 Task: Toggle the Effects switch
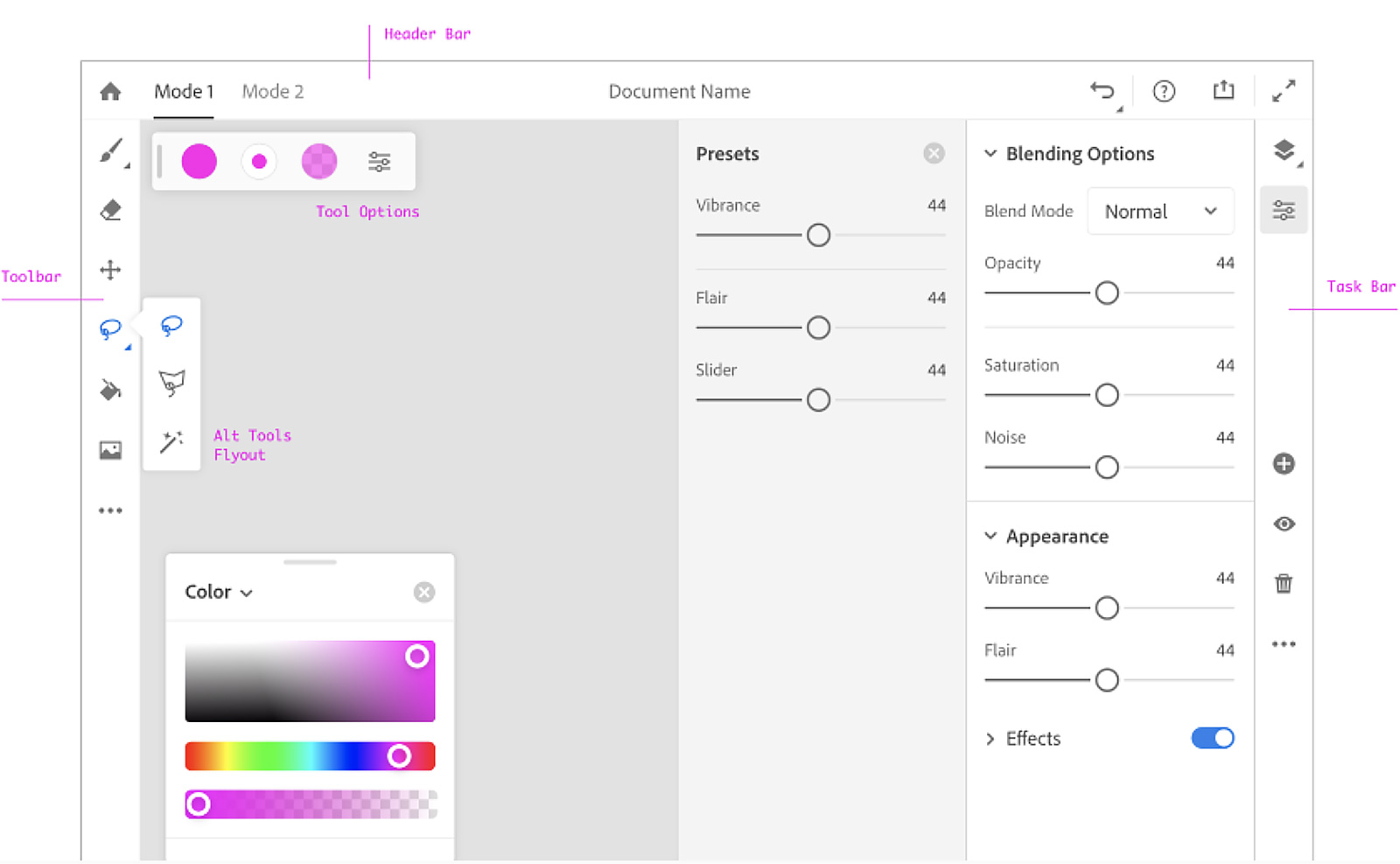(x=1213, y=738)
